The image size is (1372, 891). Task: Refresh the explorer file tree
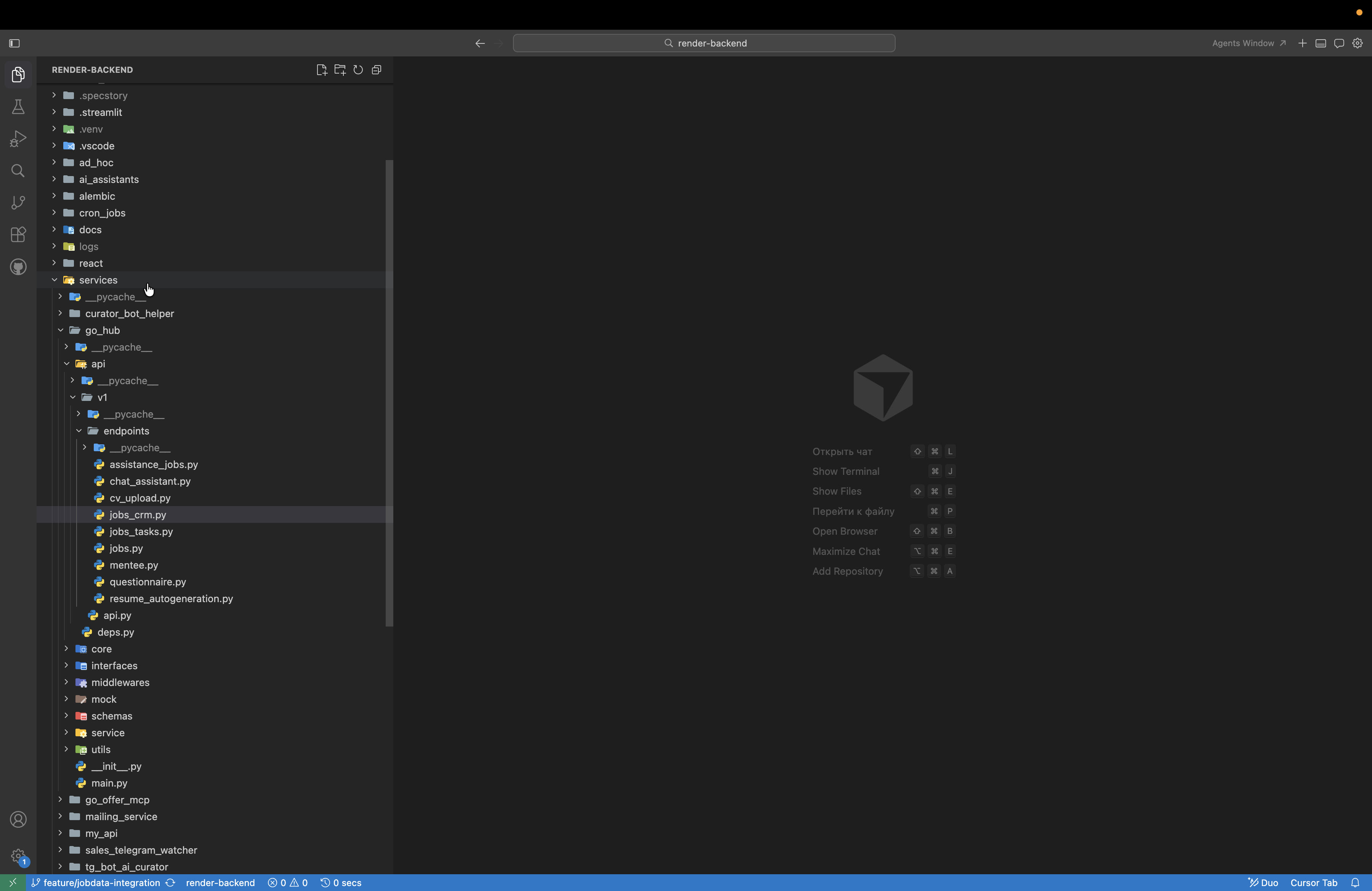pyautogui.click(x=358, y=70)
